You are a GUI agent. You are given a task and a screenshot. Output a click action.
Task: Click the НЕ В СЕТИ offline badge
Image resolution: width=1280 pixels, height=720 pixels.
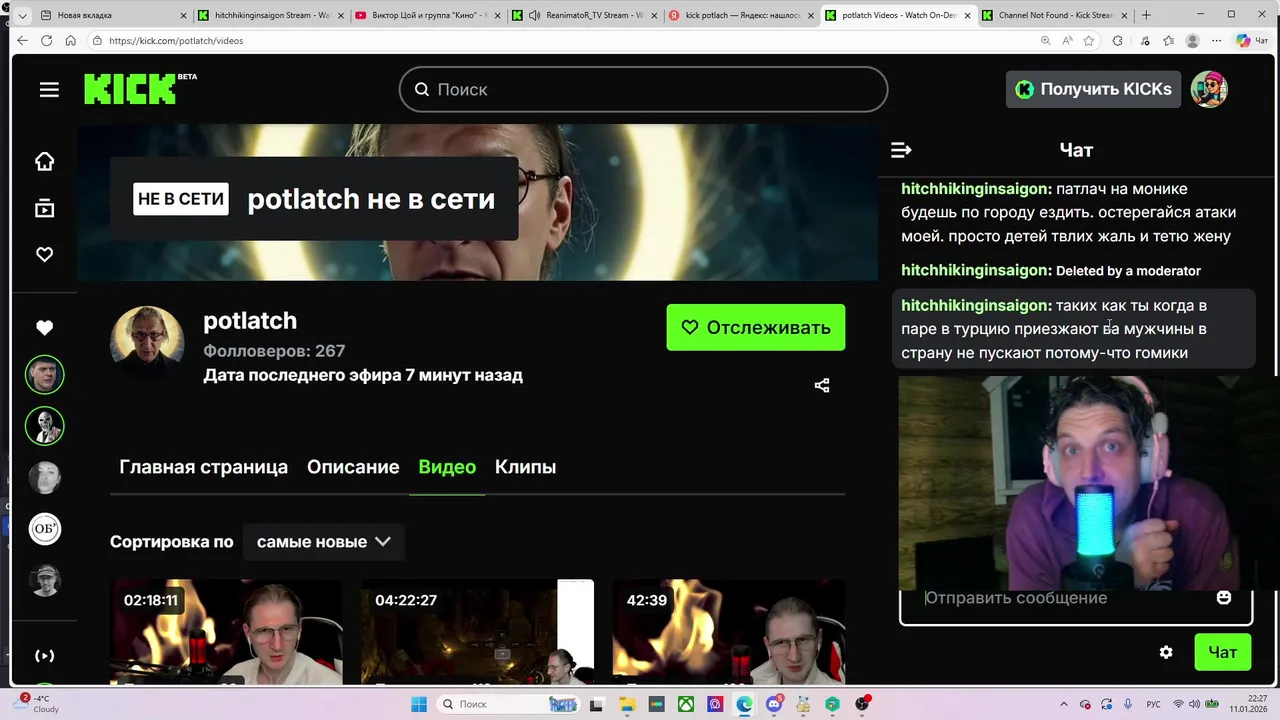(x=181, y=199)
